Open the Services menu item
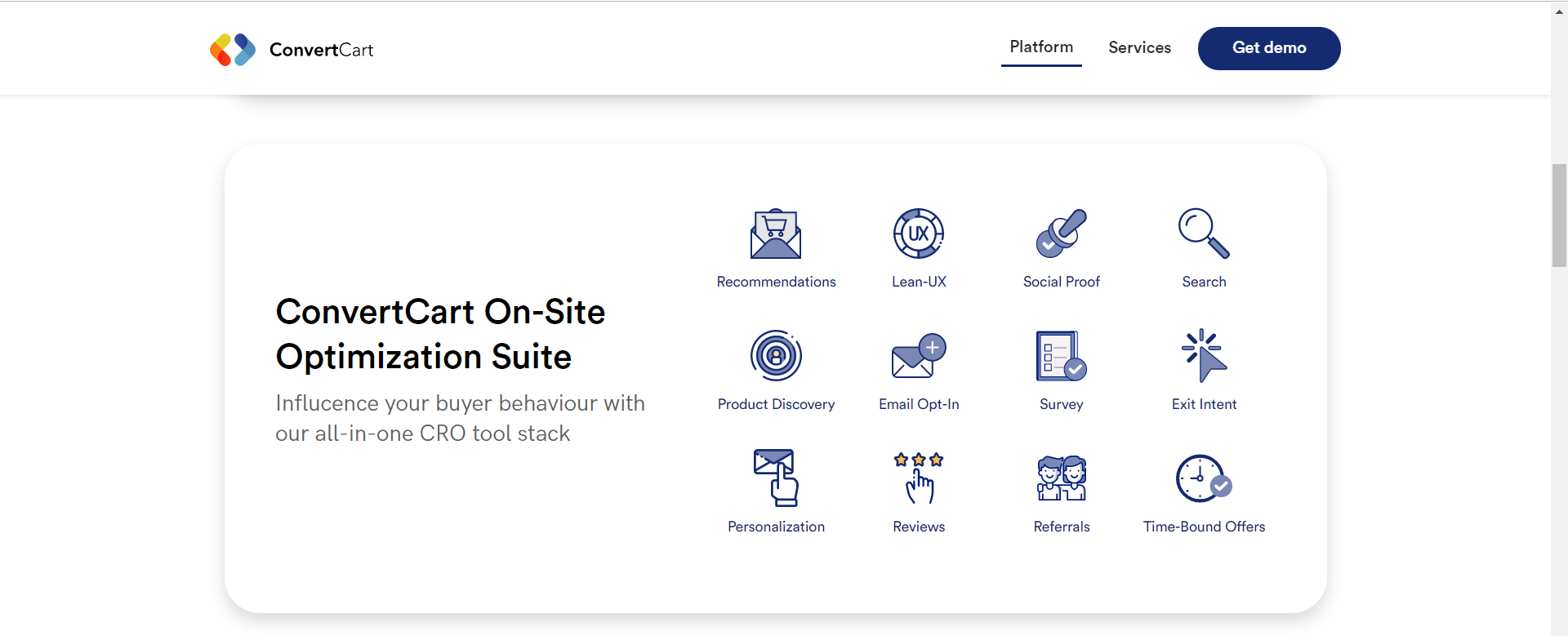1568x636 pixels. click(1139, 48)
